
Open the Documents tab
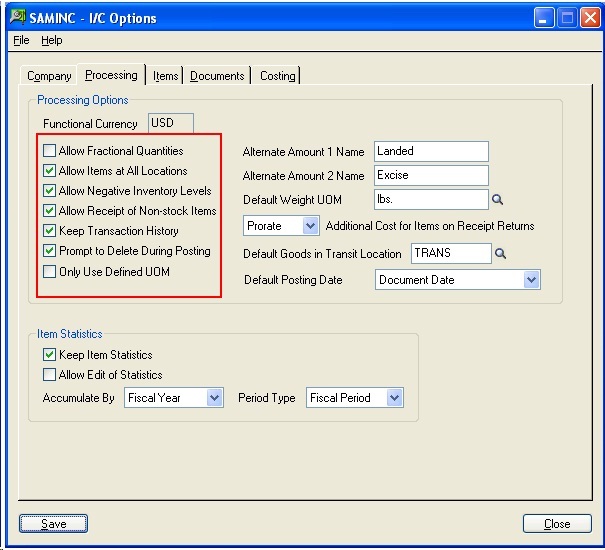[217, 76]
